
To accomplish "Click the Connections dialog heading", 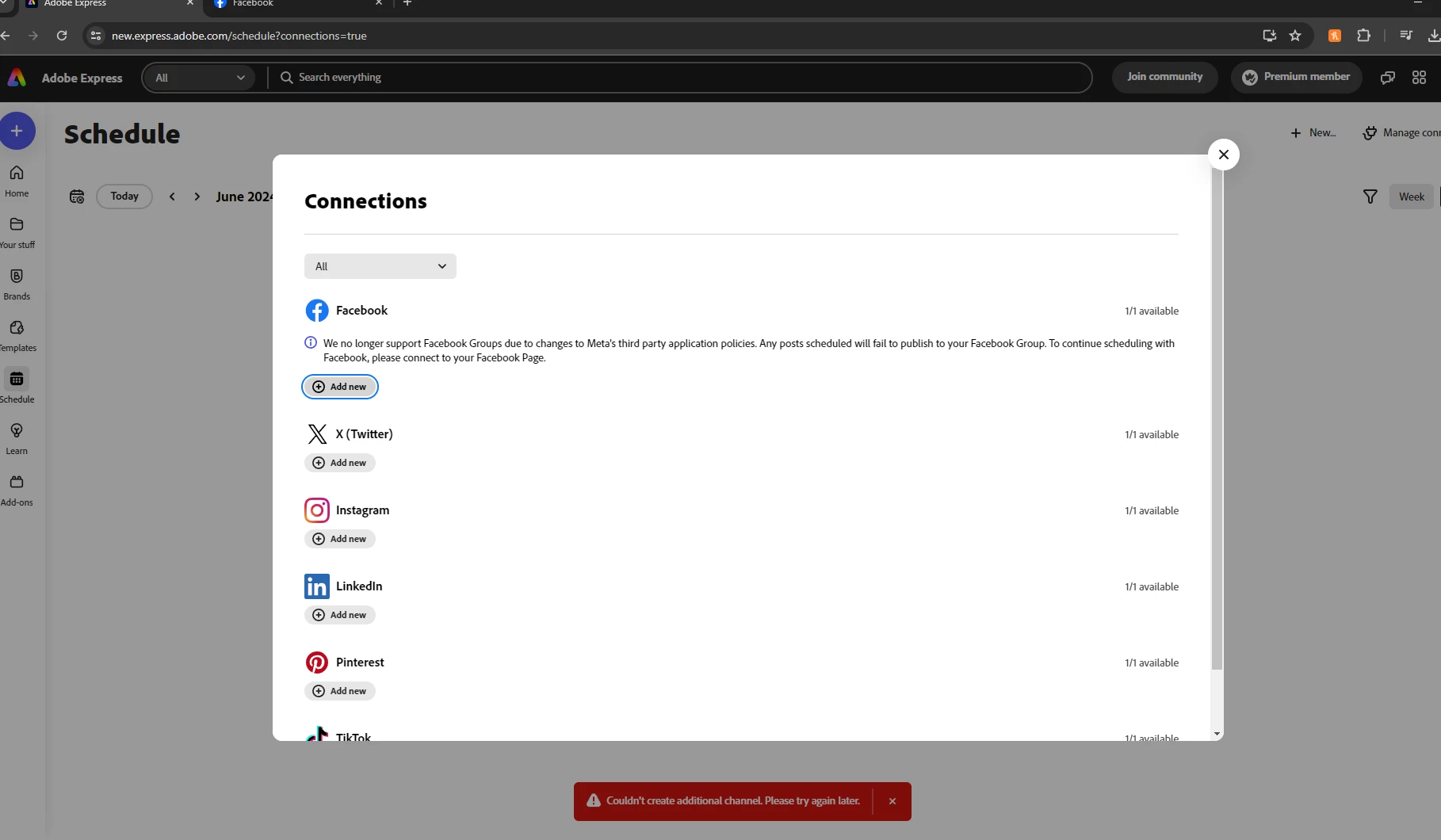I will click(365, 201).
